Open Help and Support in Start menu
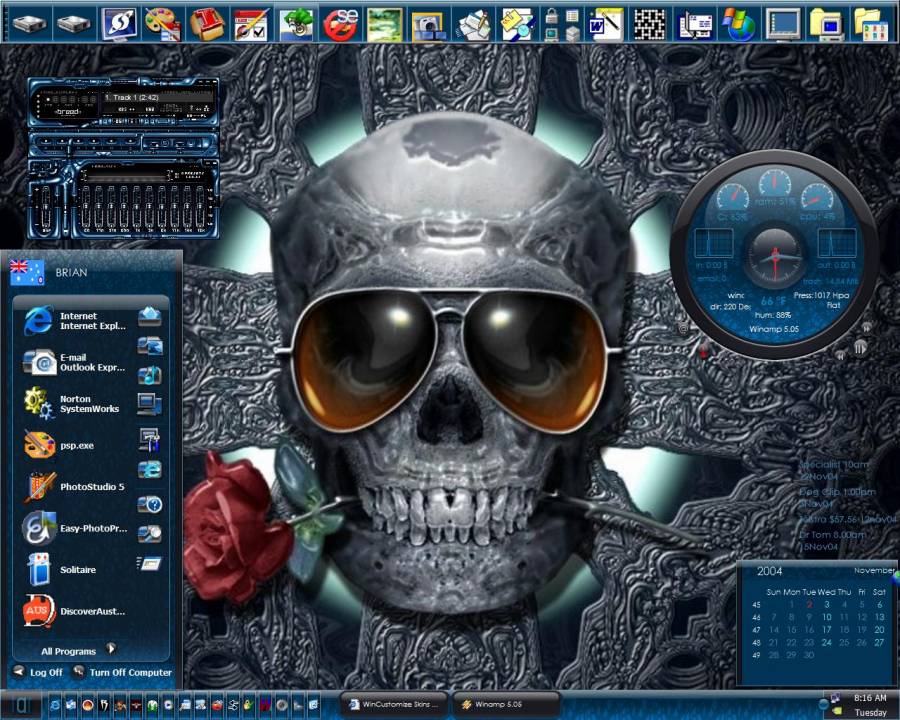Viewport: 900px width, 720px height. pos(149,503)
